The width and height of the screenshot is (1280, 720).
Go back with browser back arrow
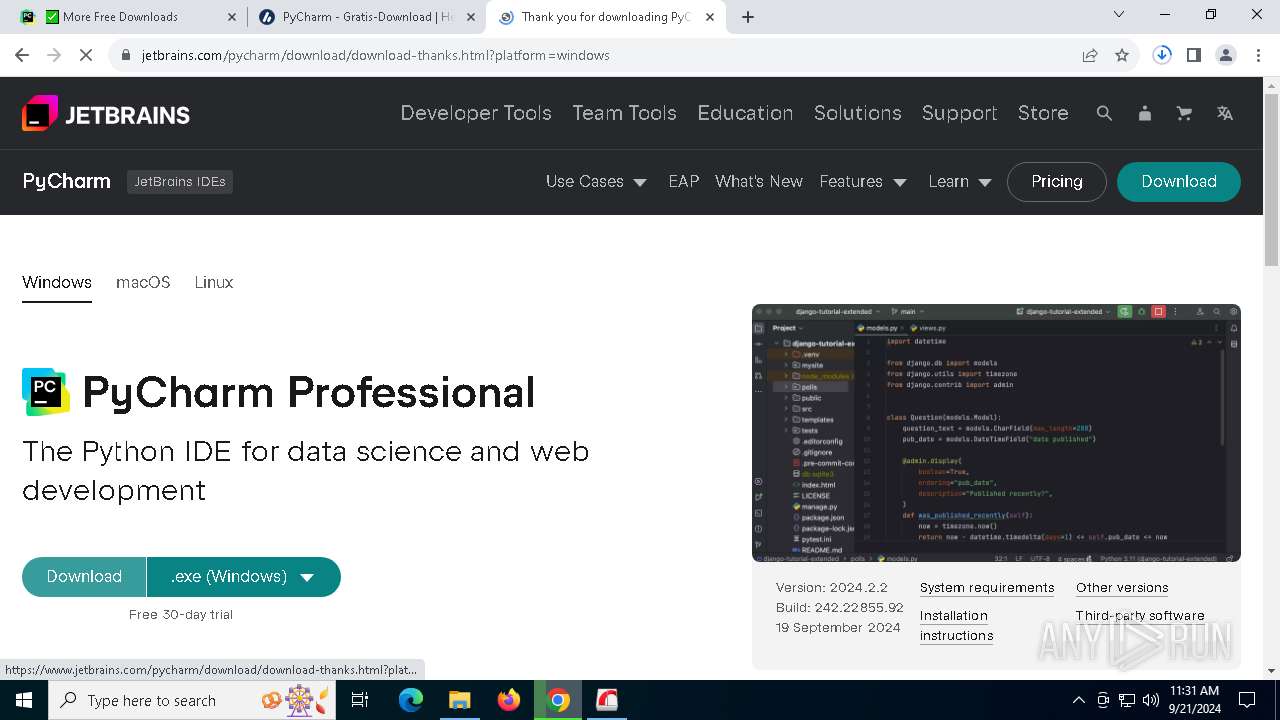(22, 55)
